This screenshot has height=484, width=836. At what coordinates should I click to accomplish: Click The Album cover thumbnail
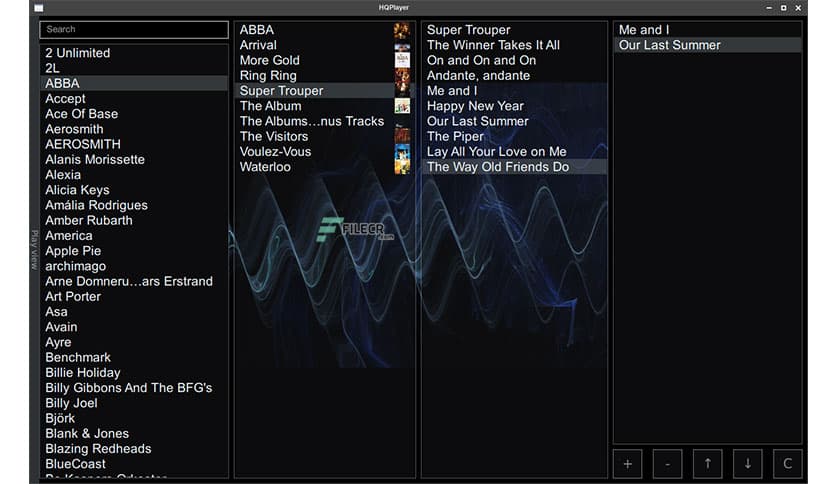tap(402, 106)
